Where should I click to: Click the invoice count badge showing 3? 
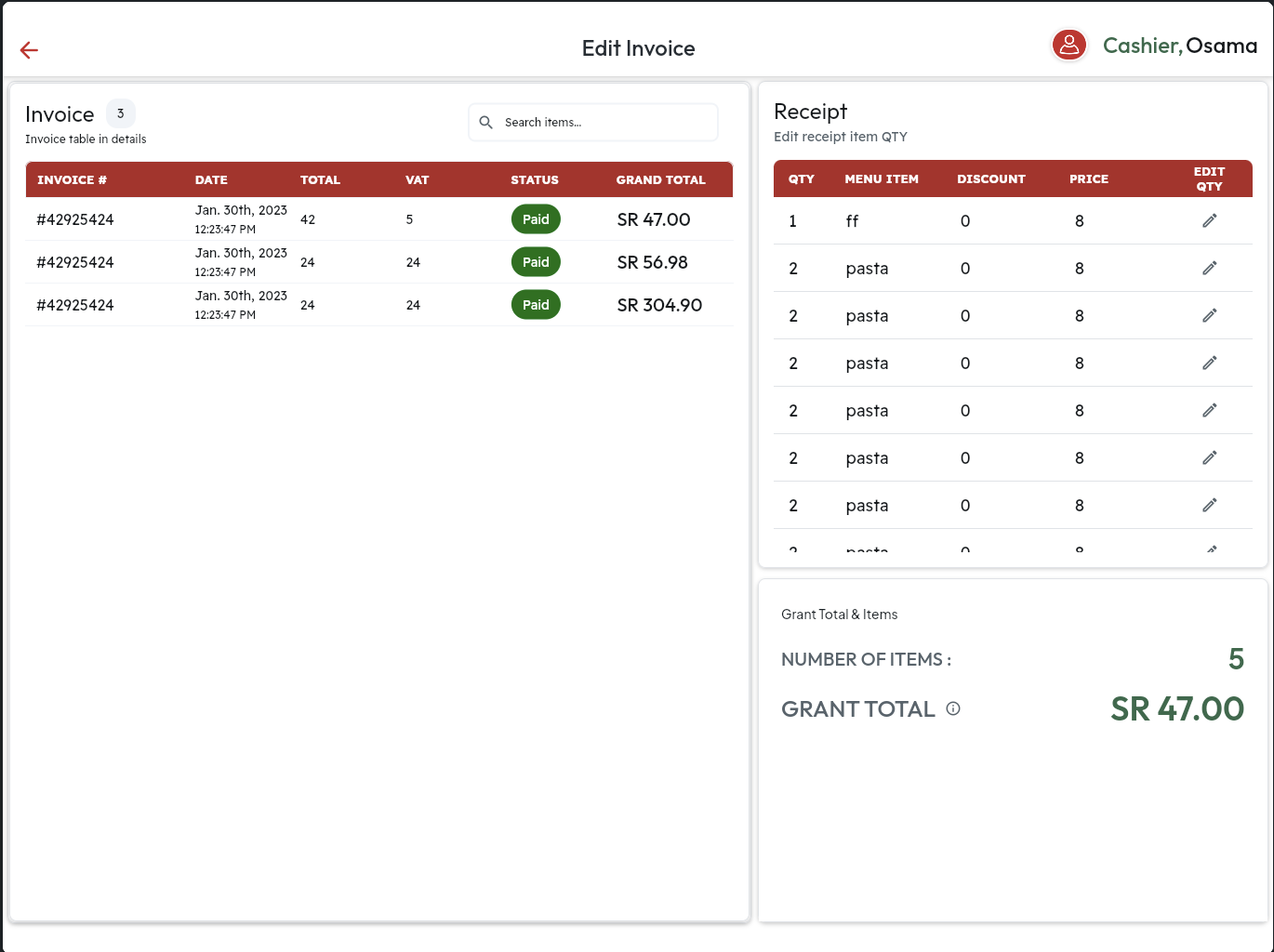point(121,113)
